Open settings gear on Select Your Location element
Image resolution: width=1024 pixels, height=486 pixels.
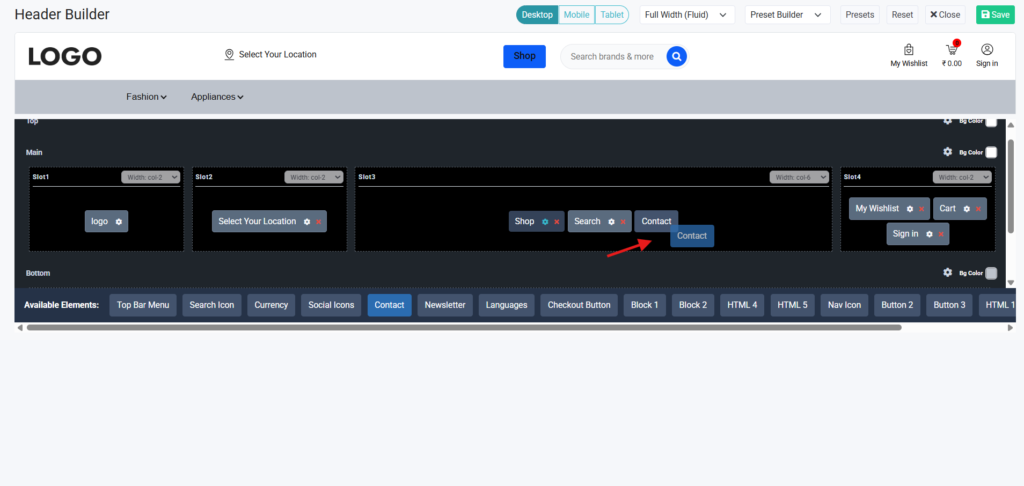coord(307,221)
